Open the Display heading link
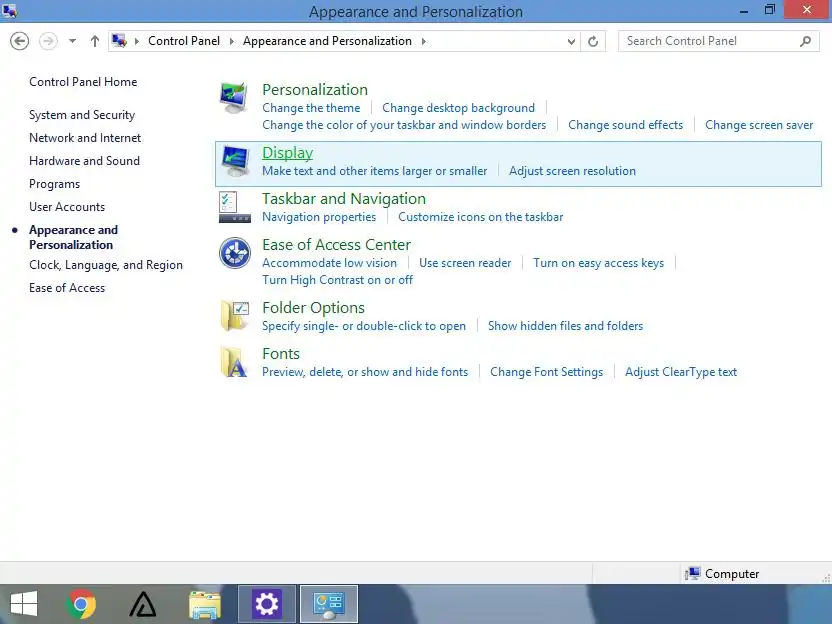Viewport: 832px width, 624px height. point(288,153)
